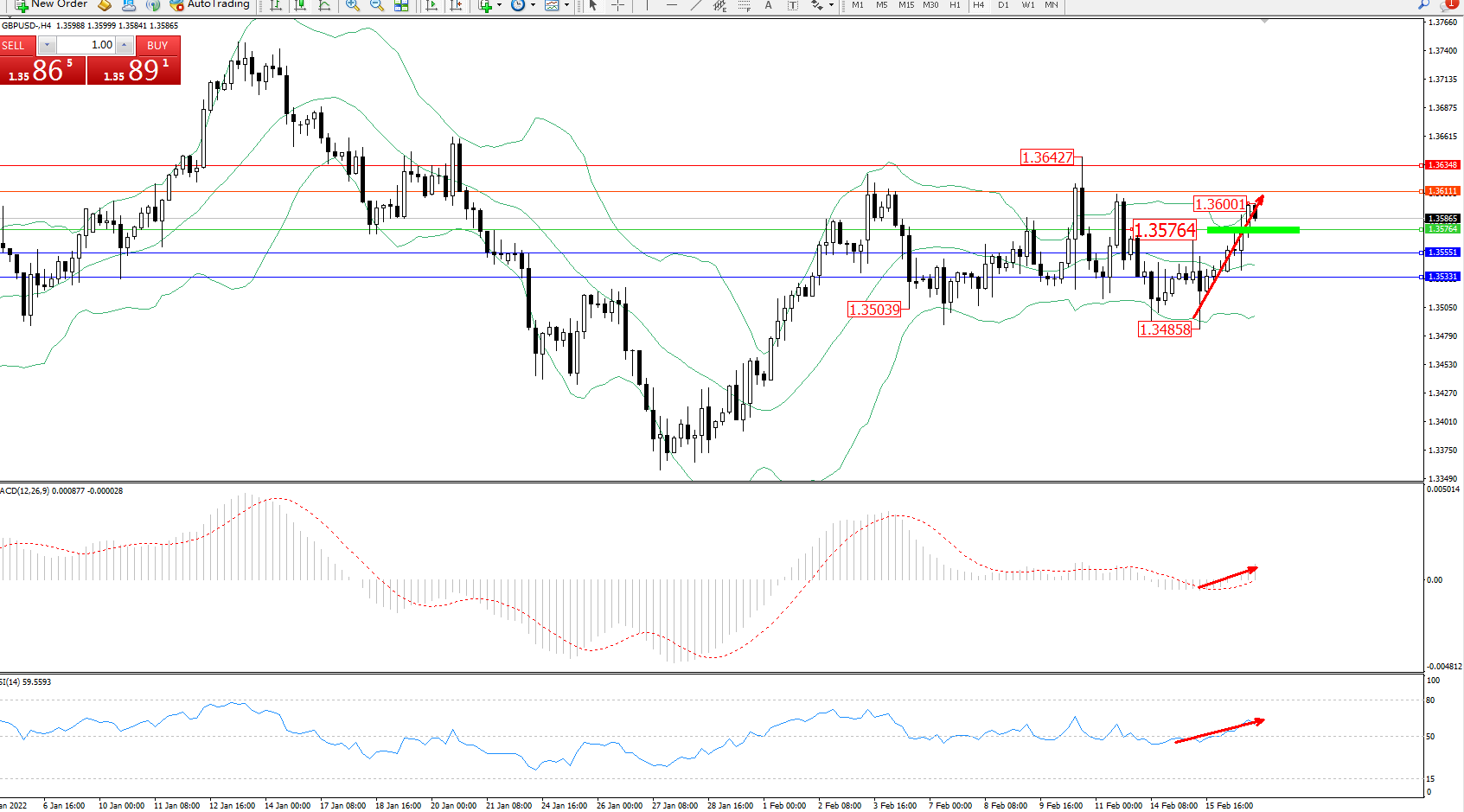The width and height of the screenshot is (1464, 812).
Task: Click the red BUY button
Action: click(157, 46)
